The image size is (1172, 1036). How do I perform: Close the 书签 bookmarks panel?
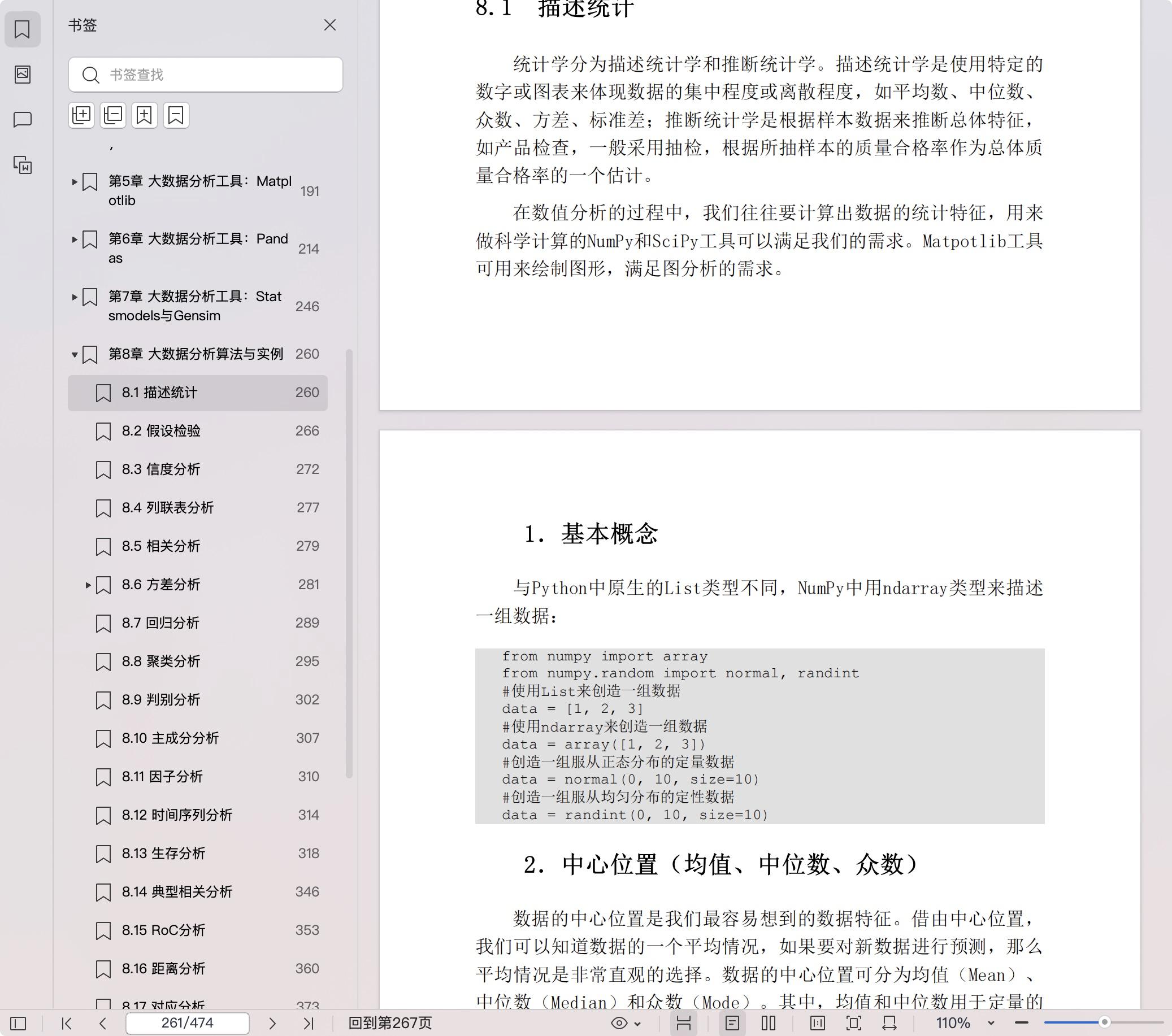tap(329, 25)
